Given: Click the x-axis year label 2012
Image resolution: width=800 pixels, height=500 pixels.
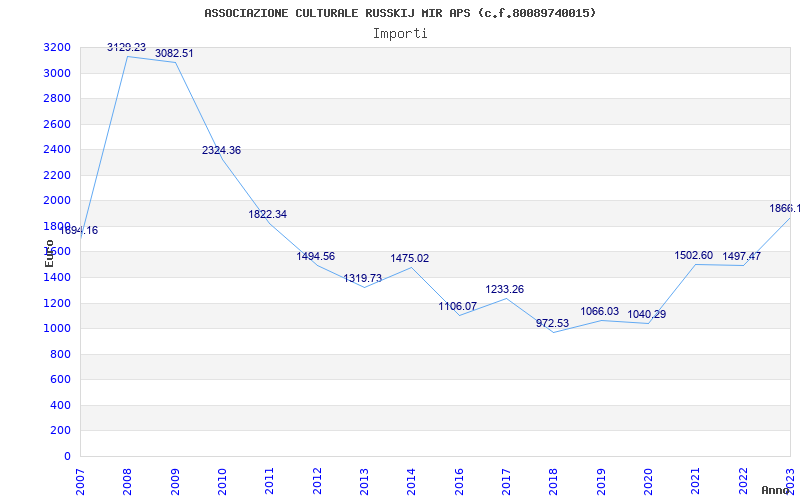Looking at the screenshot, I should point(317,482).
